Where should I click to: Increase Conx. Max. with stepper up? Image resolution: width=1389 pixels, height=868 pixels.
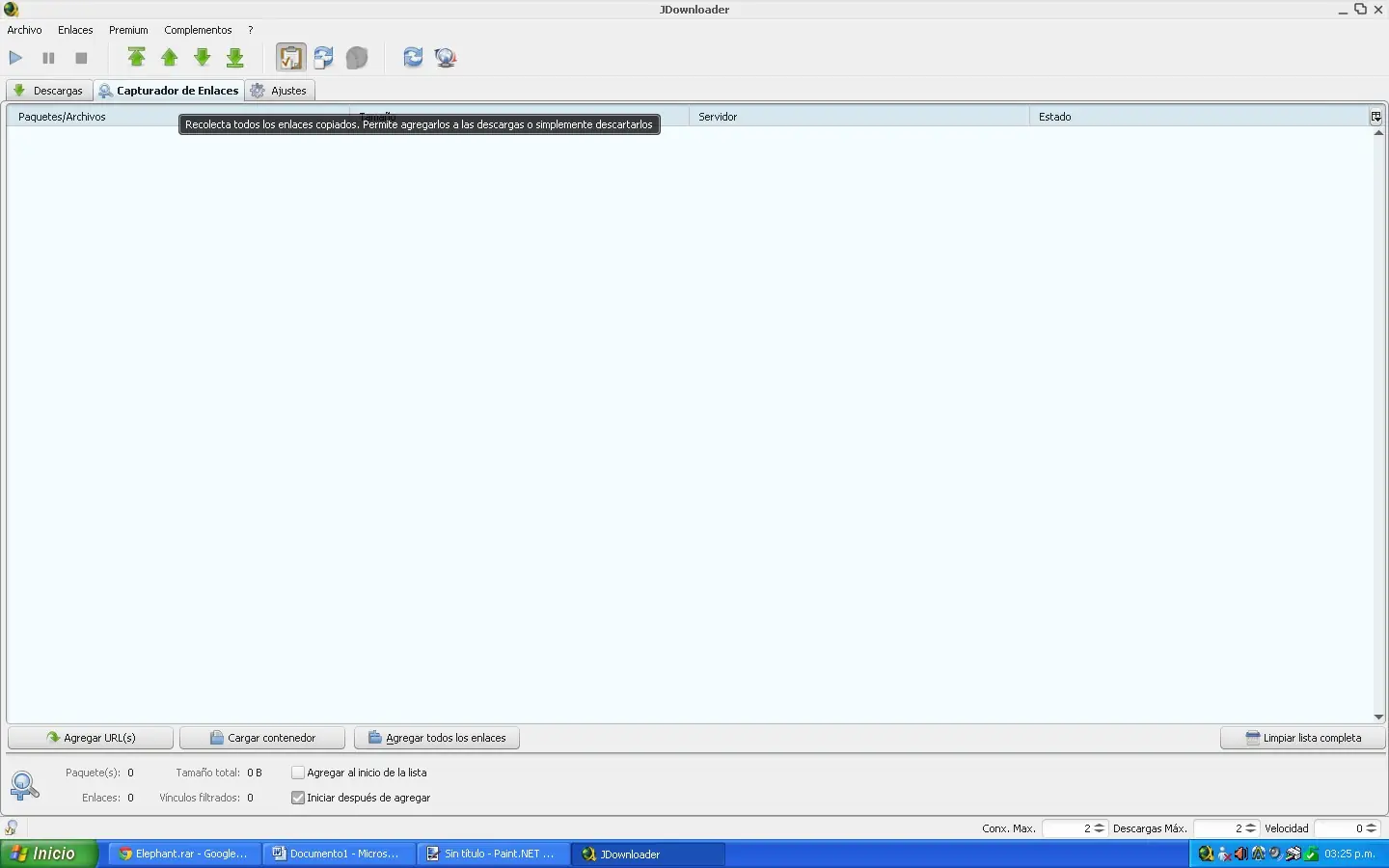[1100, 825]
